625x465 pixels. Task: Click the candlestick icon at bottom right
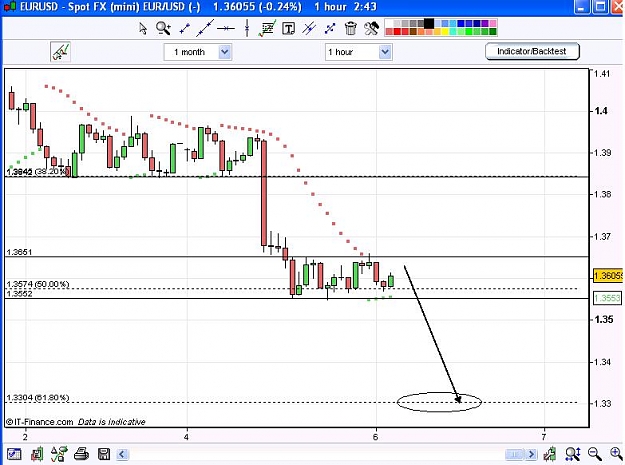click(550, 453)
